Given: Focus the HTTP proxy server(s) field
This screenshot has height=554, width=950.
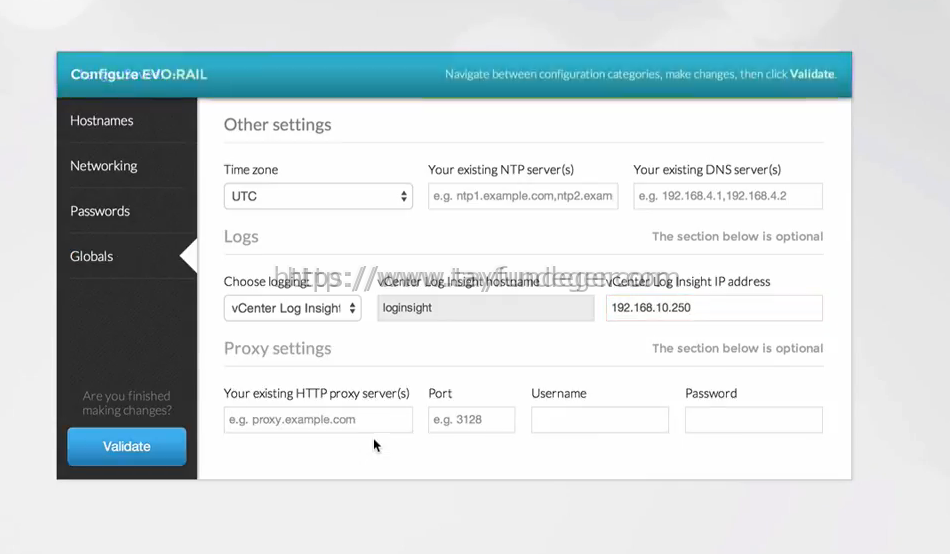Looking at the screenshot, I should [x=318, y=419].
